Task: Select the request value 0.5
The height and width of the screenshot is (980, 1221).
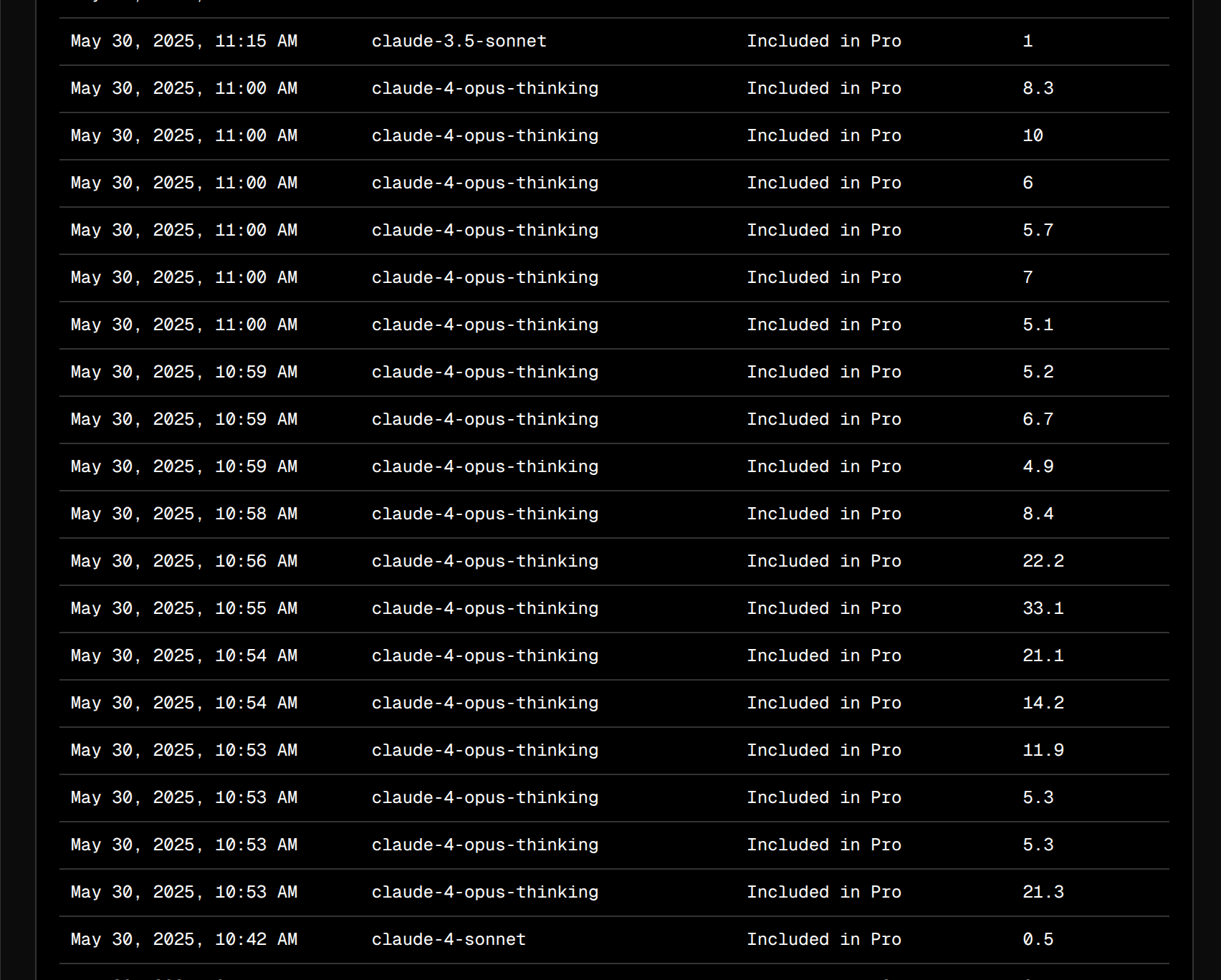Action: pos(1038,940)
